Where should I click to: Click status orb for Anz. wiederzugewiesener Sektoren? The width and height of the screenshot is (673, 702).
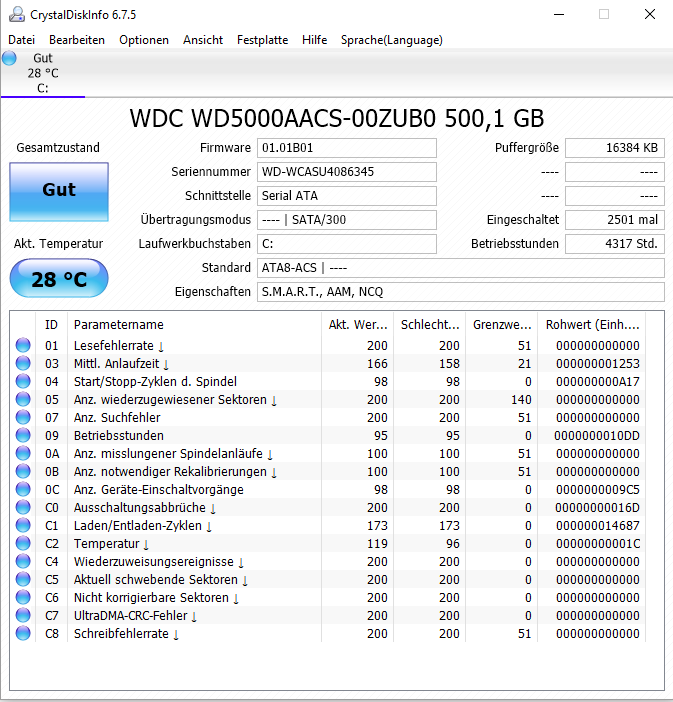pos(23,399)
